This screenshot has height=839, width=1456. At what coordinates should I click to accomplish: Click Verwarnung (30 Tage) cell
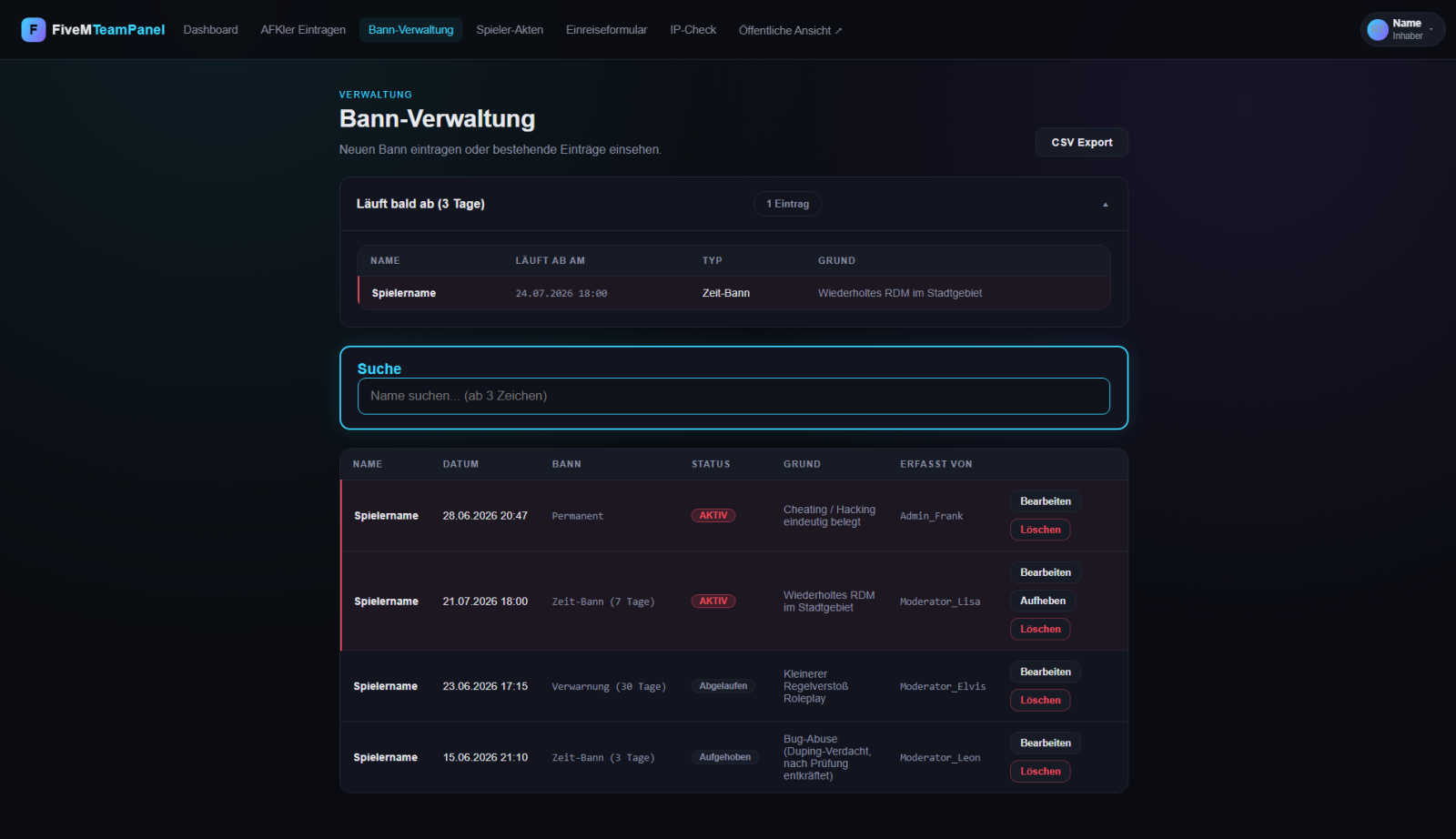[x=609, y=686]
